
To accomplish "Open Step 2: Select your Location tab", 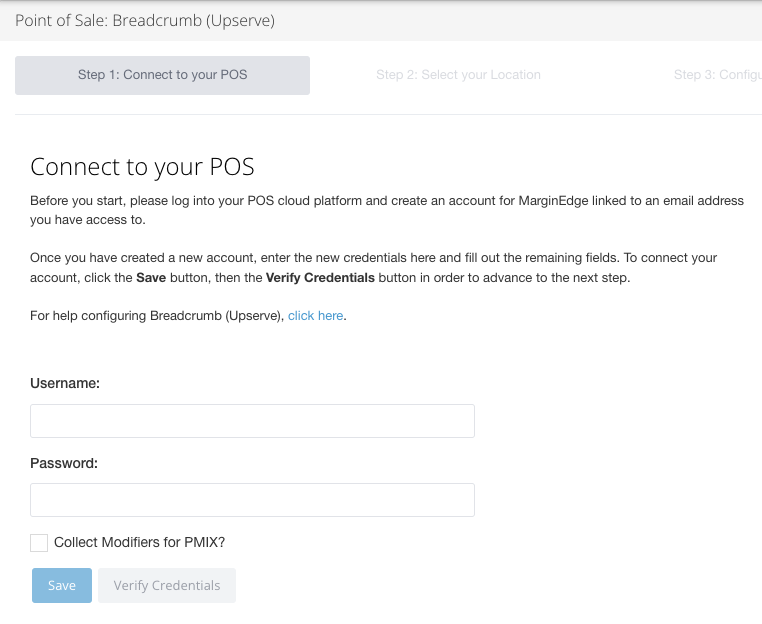I will coord(458,75).
